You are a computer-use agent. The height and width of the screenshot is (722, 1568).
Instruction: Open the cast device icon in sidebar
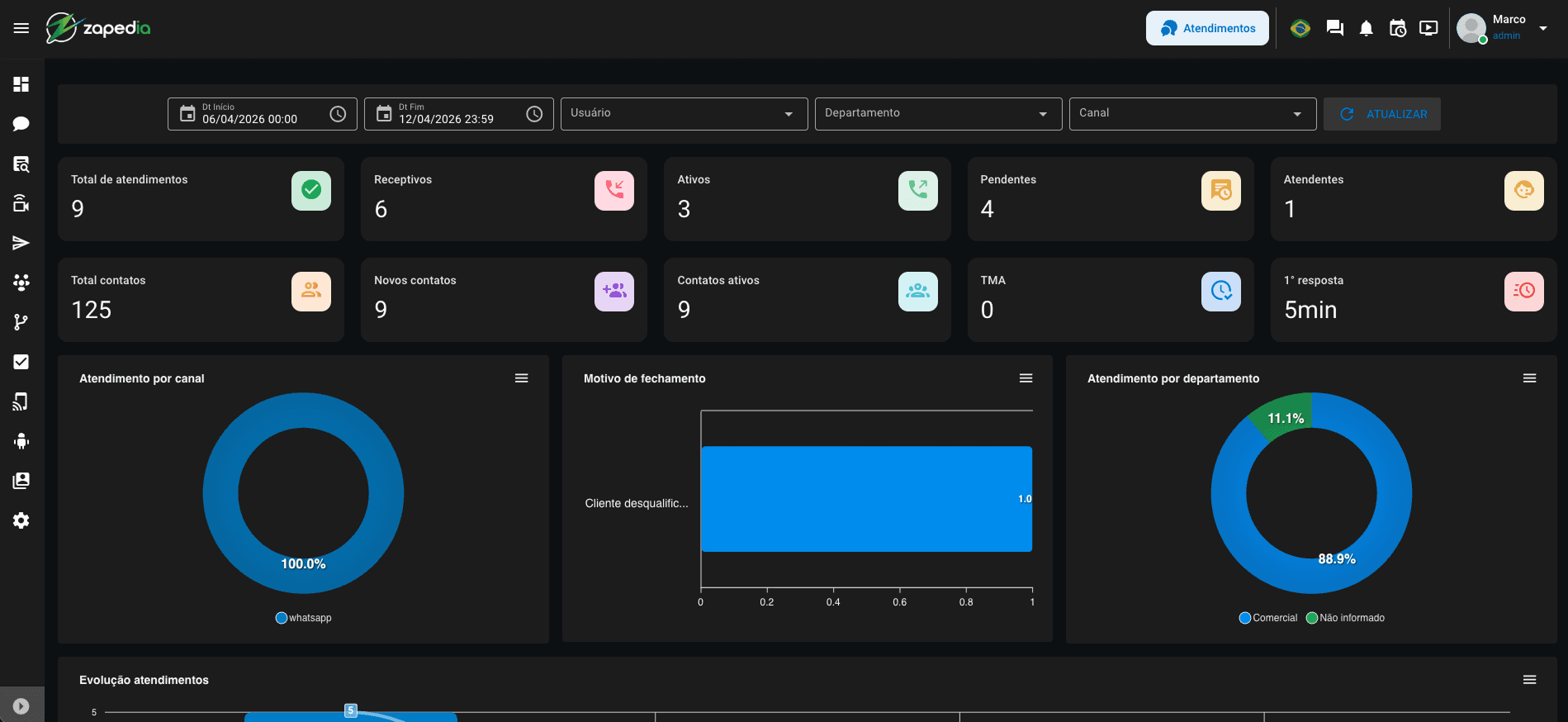click(x=21, y=401)
